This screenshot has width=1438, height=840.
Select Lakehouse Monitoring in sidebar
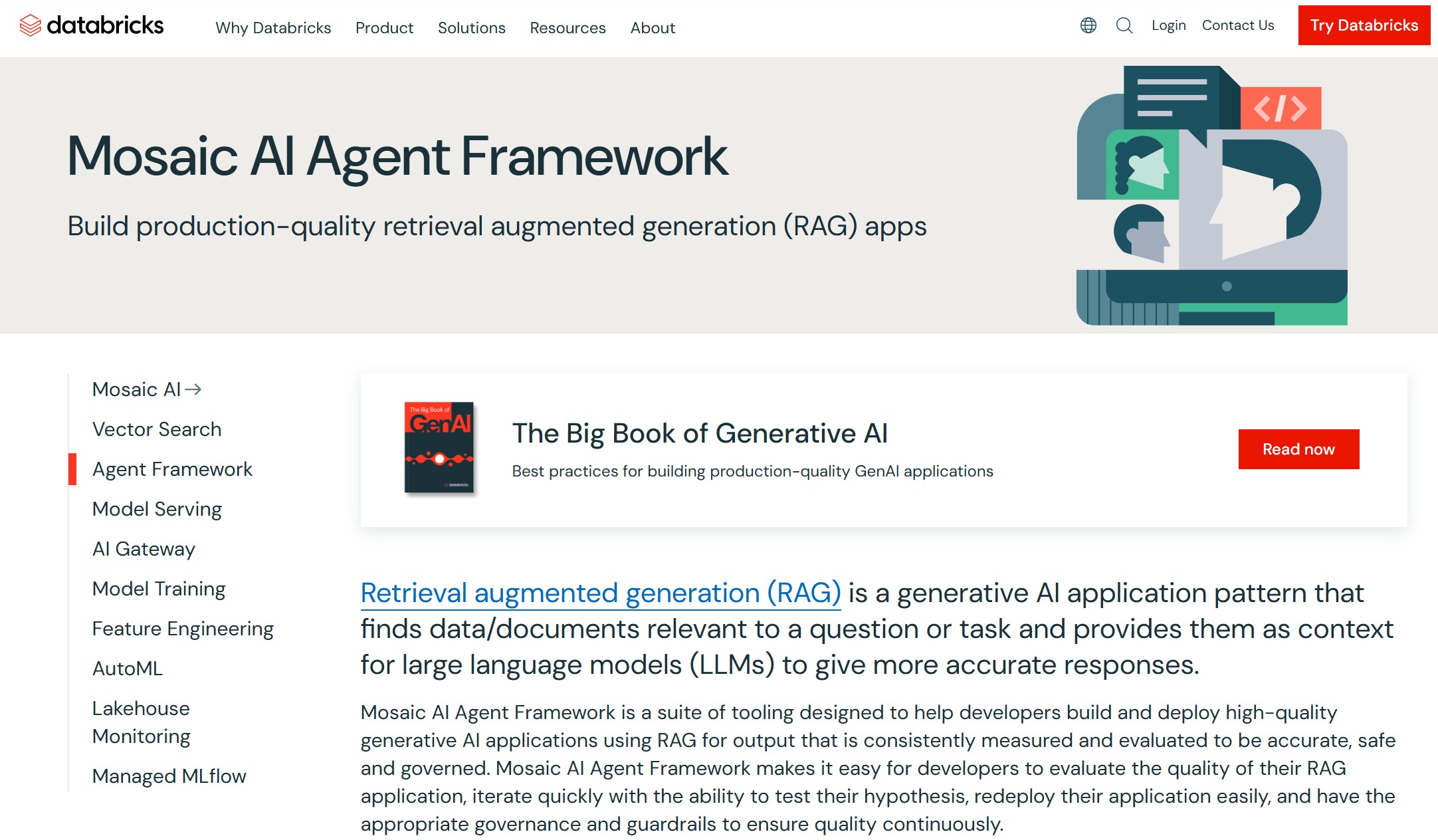[142, 722]
